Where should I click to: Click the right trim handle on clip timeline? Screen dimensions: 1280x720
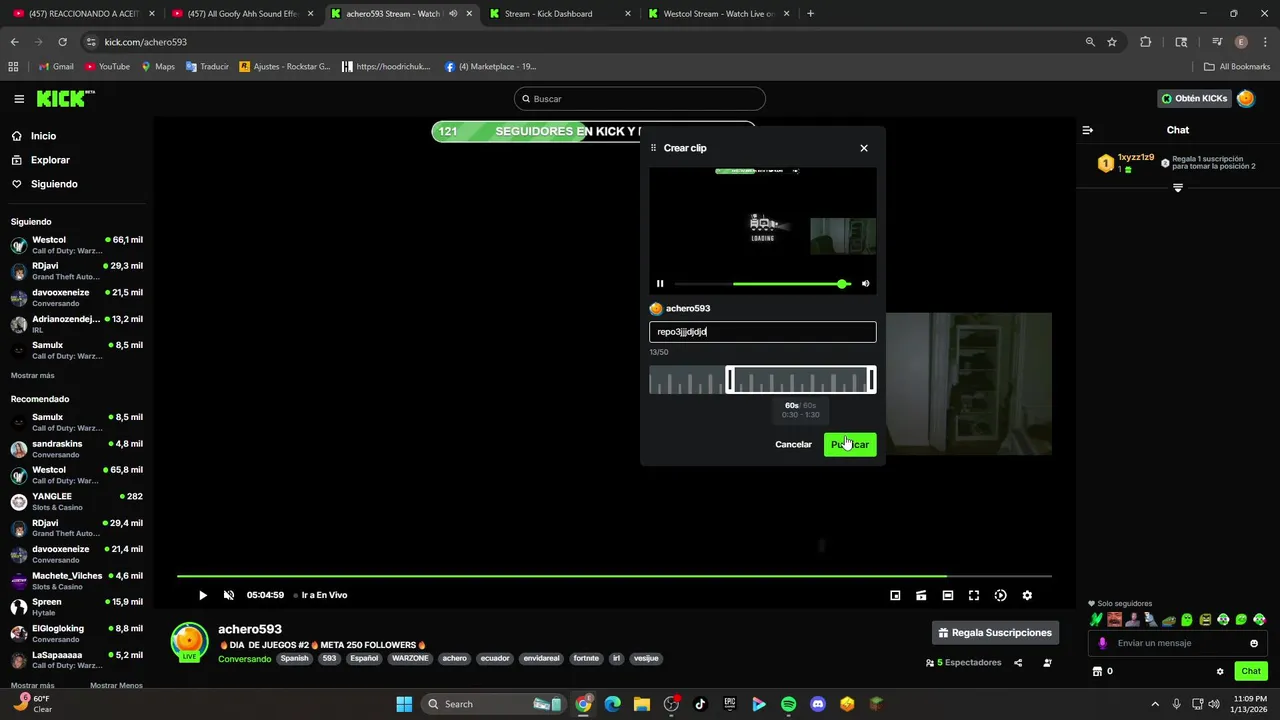[x=871, y=380]
